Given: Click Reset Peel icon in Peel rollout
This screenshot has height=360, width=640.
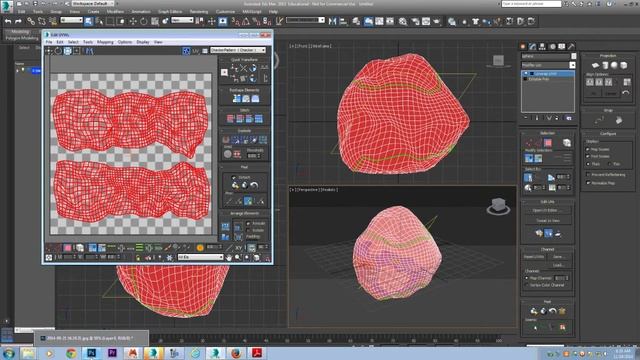Looking at the screenshot, I should tap(254, 185).
